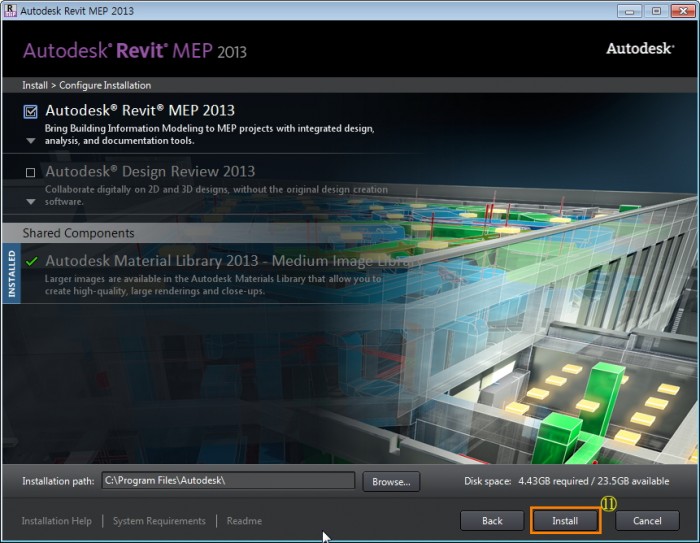700x543 pixels.
Task: Click into the Installation path field
Action: pos(228,481)
